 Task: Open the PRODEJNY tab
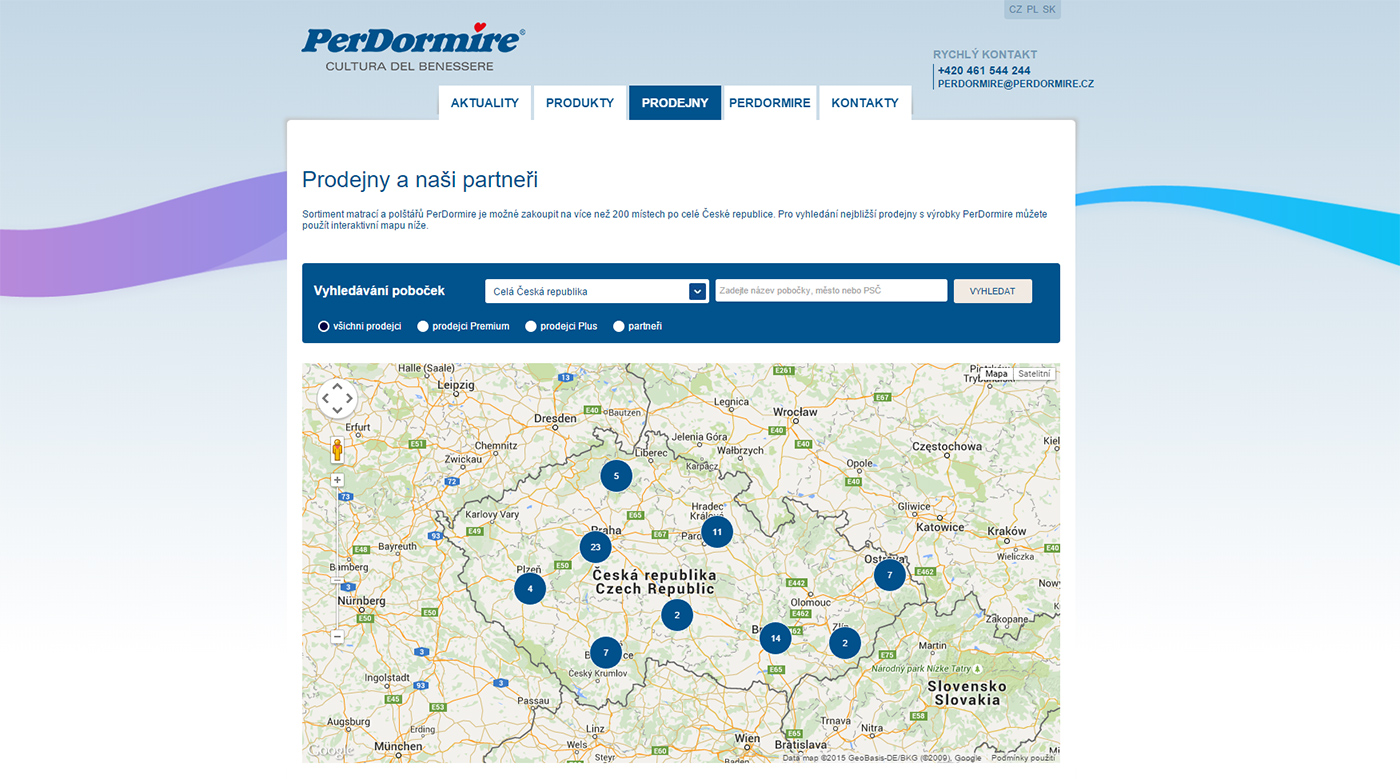675,103
